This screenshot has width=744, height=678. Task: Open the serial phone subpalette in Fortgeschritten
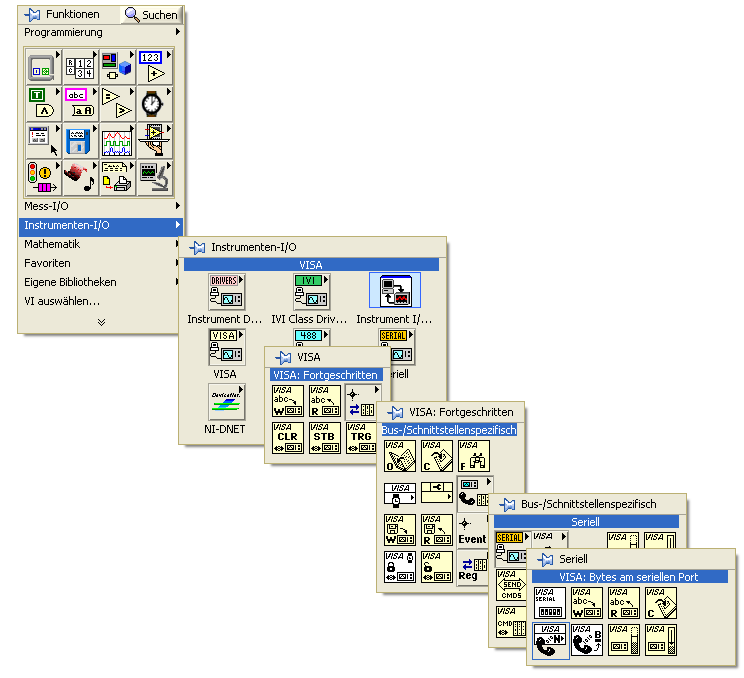point(474,493)
